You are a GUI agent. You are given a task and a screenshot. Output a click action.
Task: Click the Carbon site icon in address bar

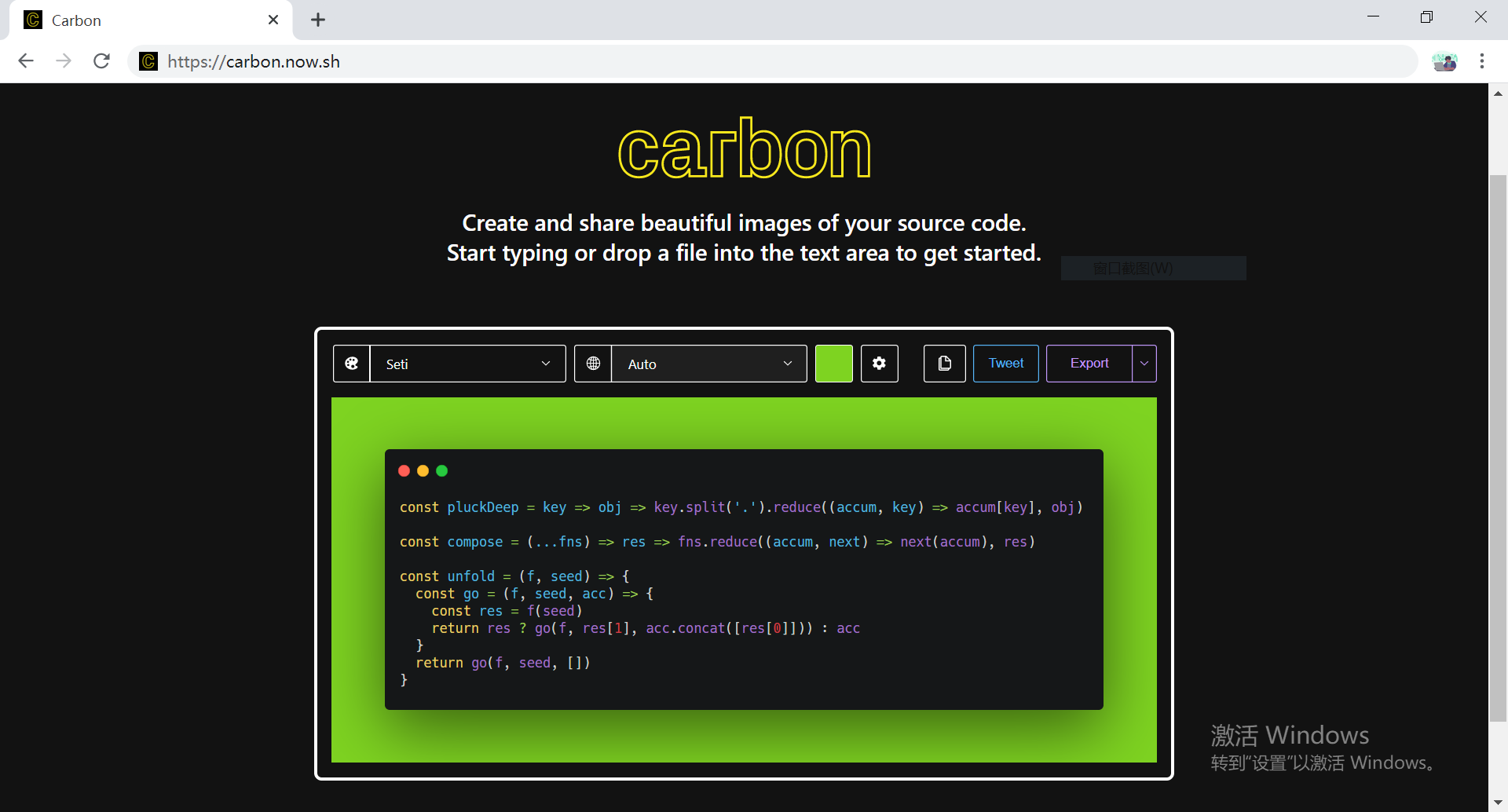tap(148, 61)
